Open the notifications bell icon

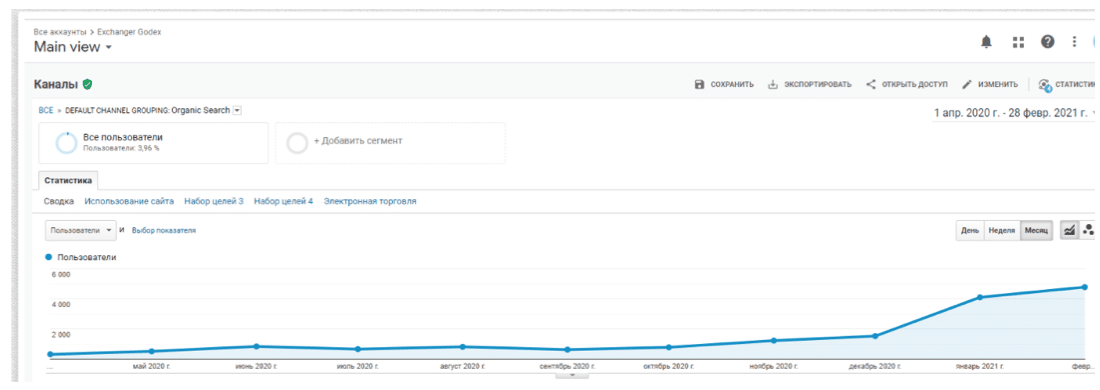tap(986, 42)
